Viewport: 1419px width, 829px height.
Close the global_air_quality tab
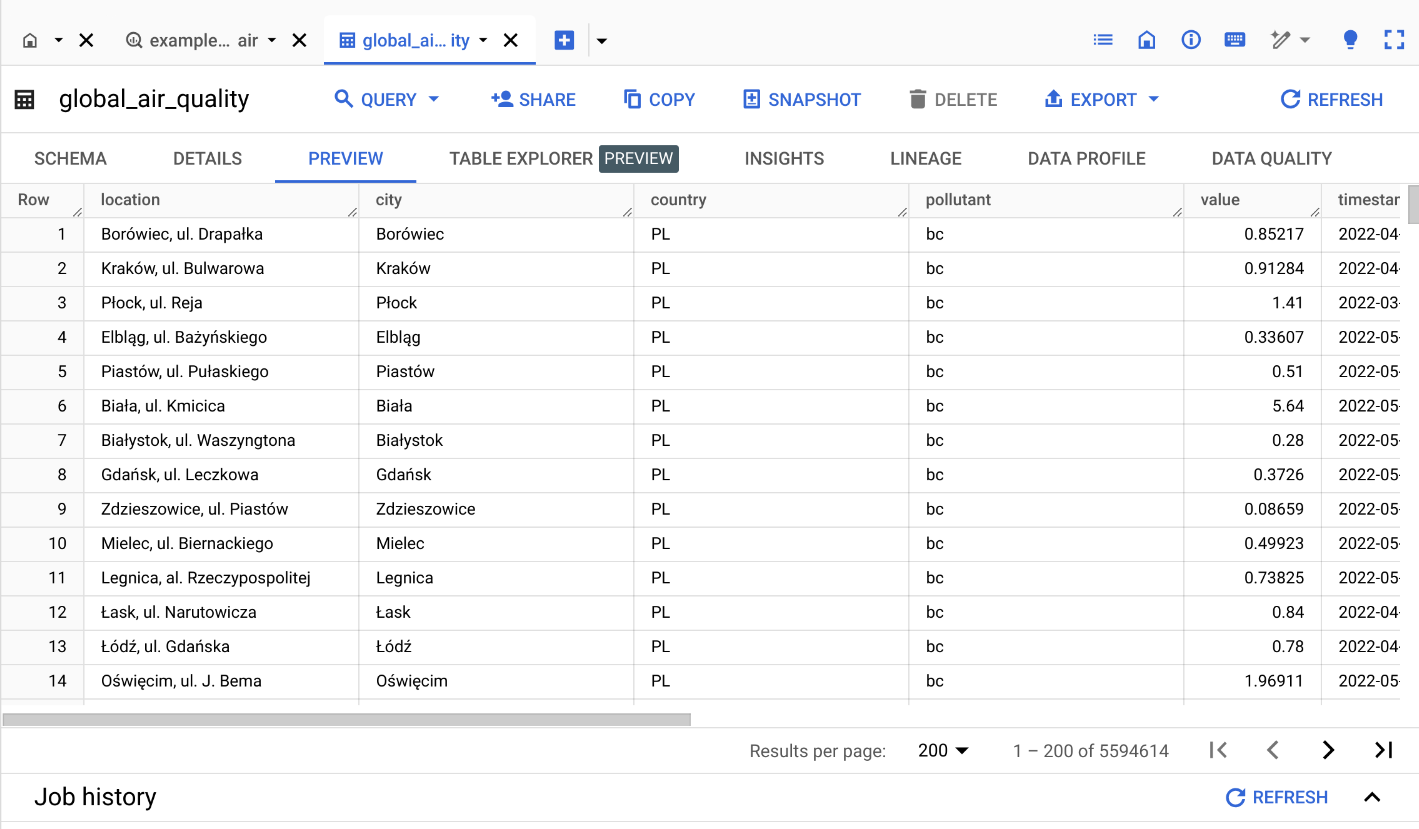(x=510, y=41)
